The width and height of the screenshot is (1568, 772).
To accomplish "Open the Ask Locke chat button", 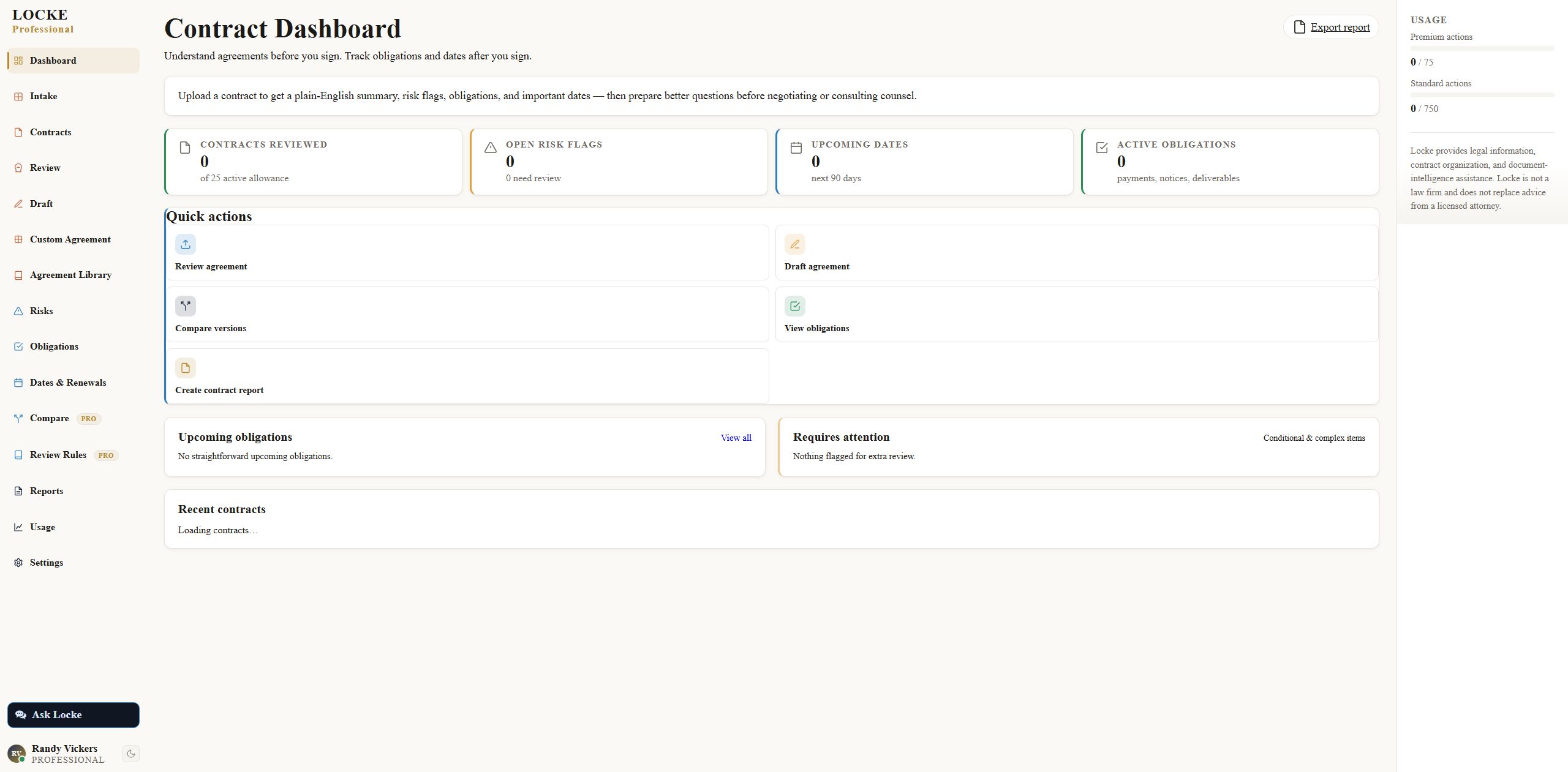I will pos(73,715).
